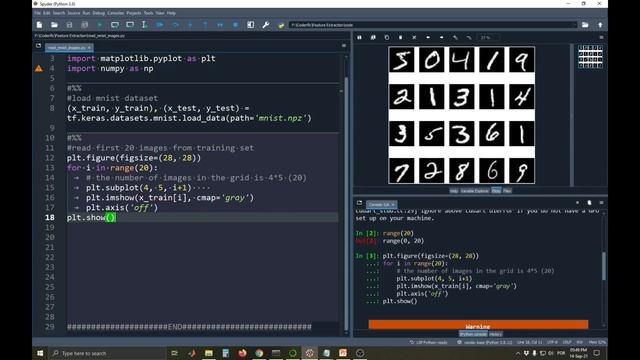This screenshot has width=640, height=360.
Task: Open Preferences with the wrench icon
Action: [x=266, y=25]
